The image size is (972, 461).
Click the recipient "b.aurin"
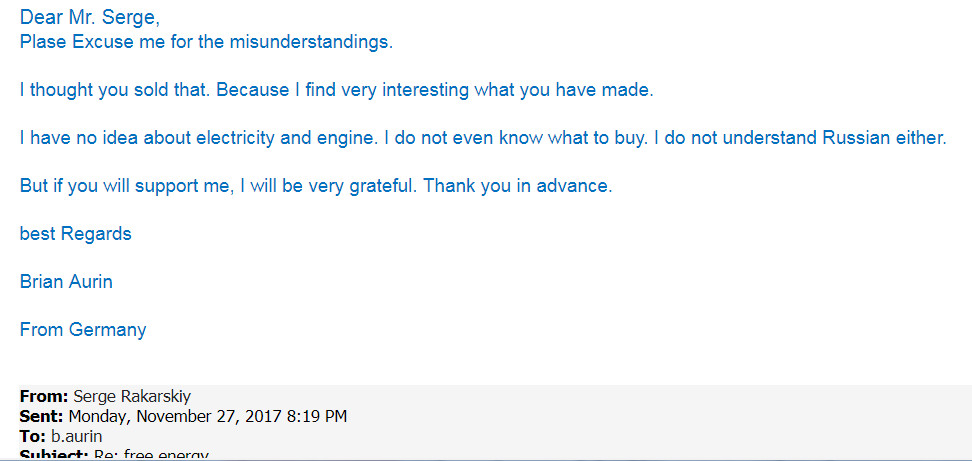(x=77, y=436)
